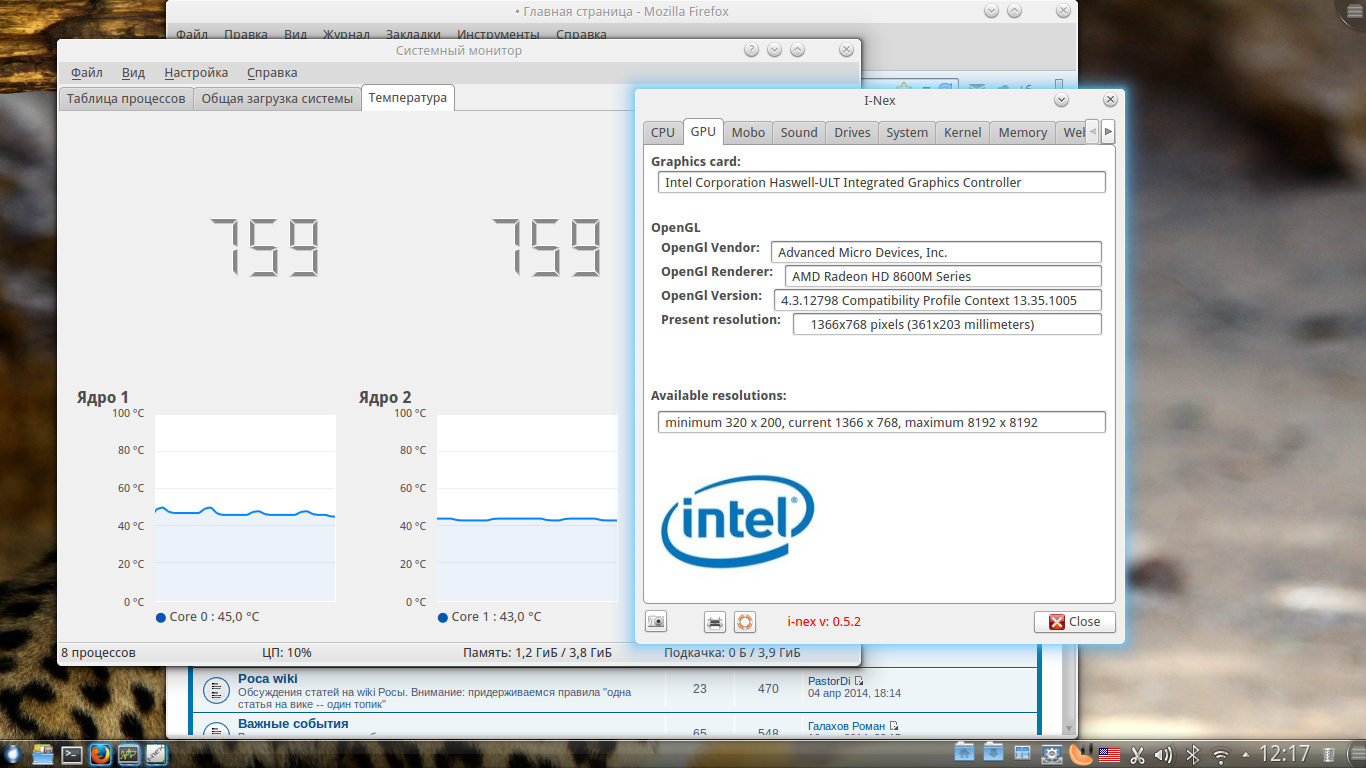Click the Present resolution field
Screen dimensions: 1366x768
[947, 324]
